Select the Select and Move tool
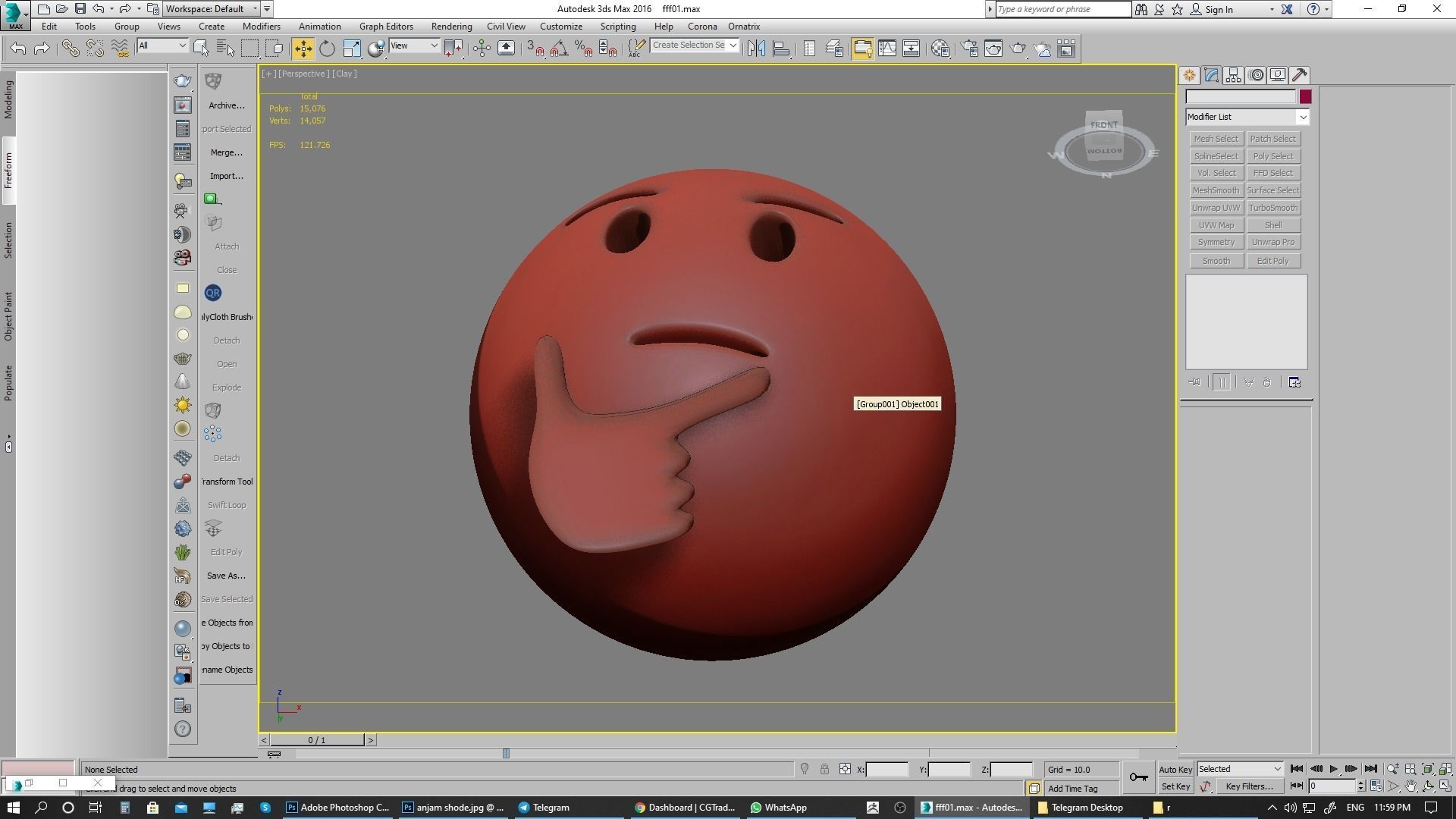The width and height of the screenshot is (1456, 819). (x=303, y=49)
